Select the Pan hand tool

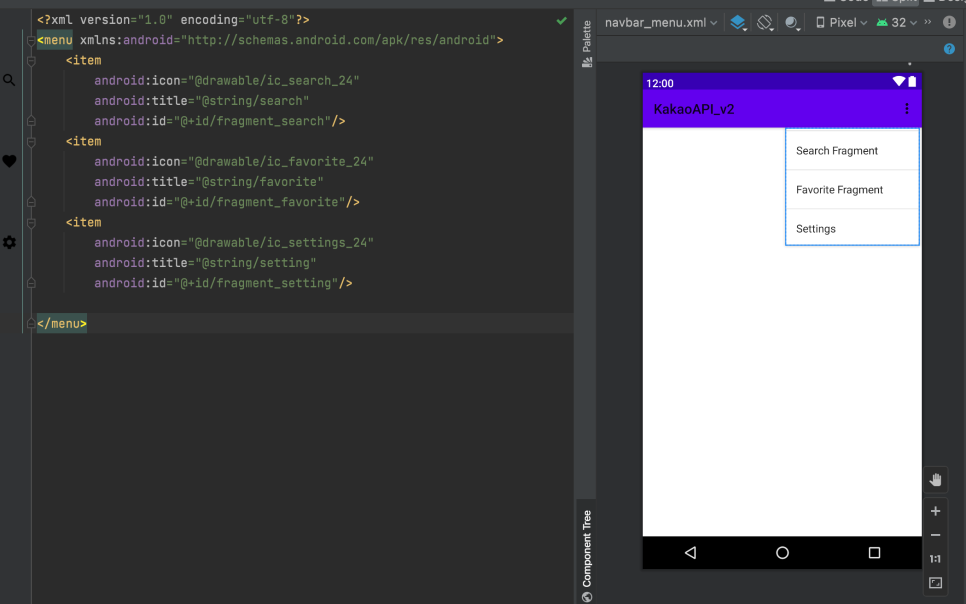tap(935, 480)
